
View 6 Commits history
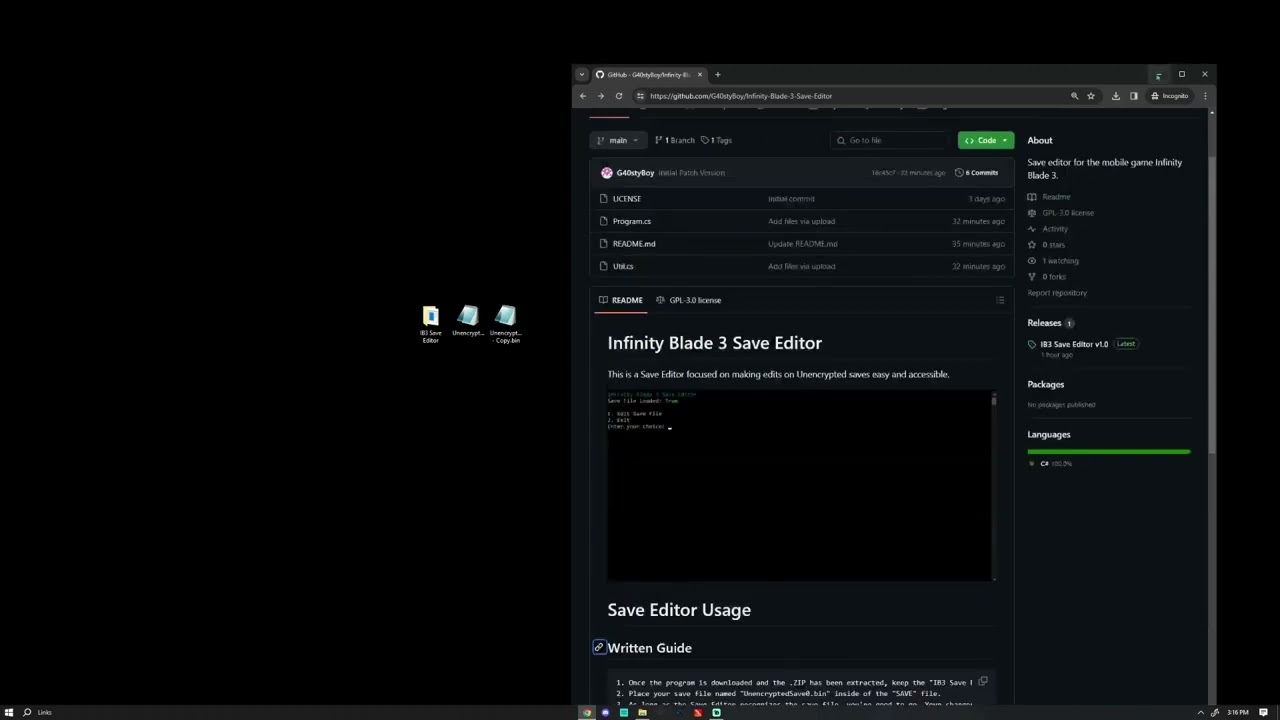(977, 173)
